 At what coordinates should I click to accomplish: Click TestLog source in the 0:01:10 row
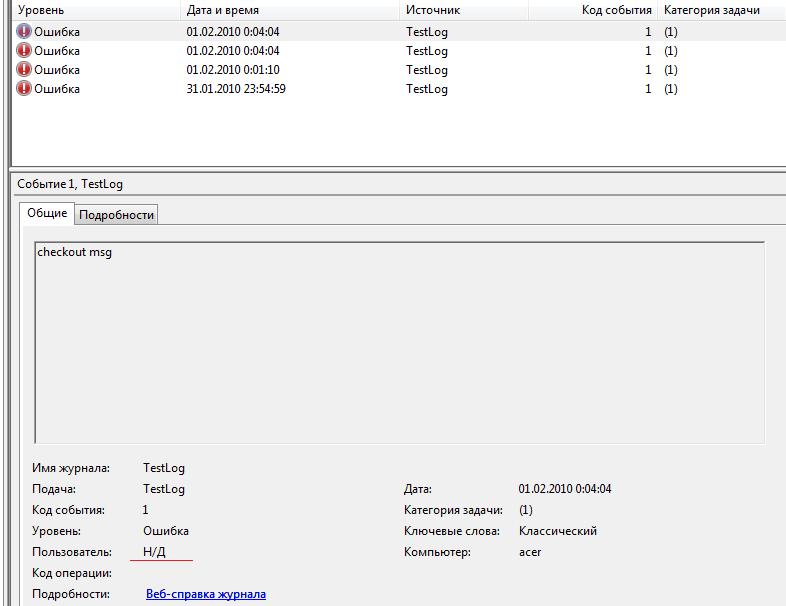pyautogui.click(x=427, y=70)
